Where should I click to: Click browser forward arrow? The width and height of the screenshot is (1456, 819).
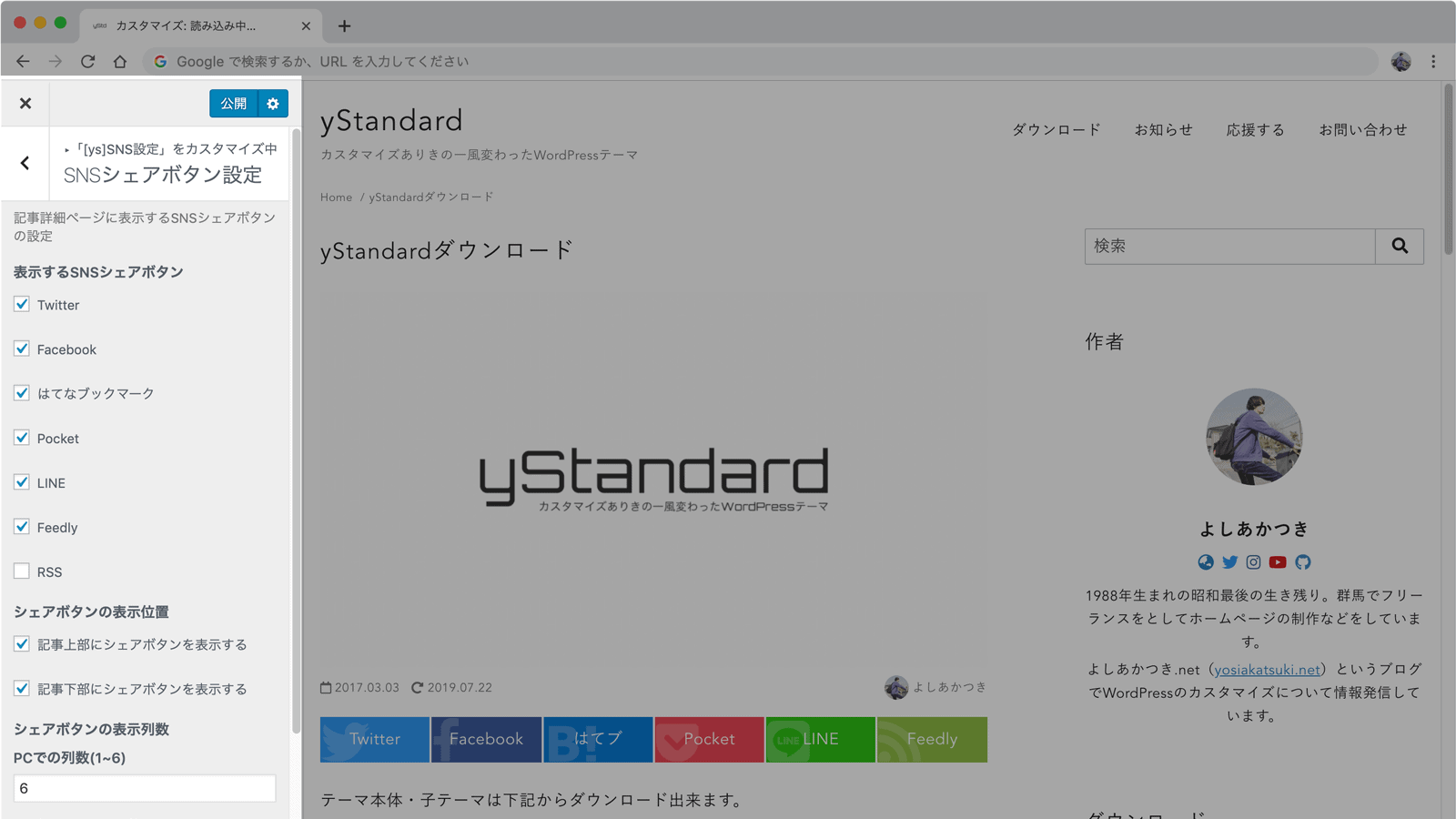click(56, 61)
